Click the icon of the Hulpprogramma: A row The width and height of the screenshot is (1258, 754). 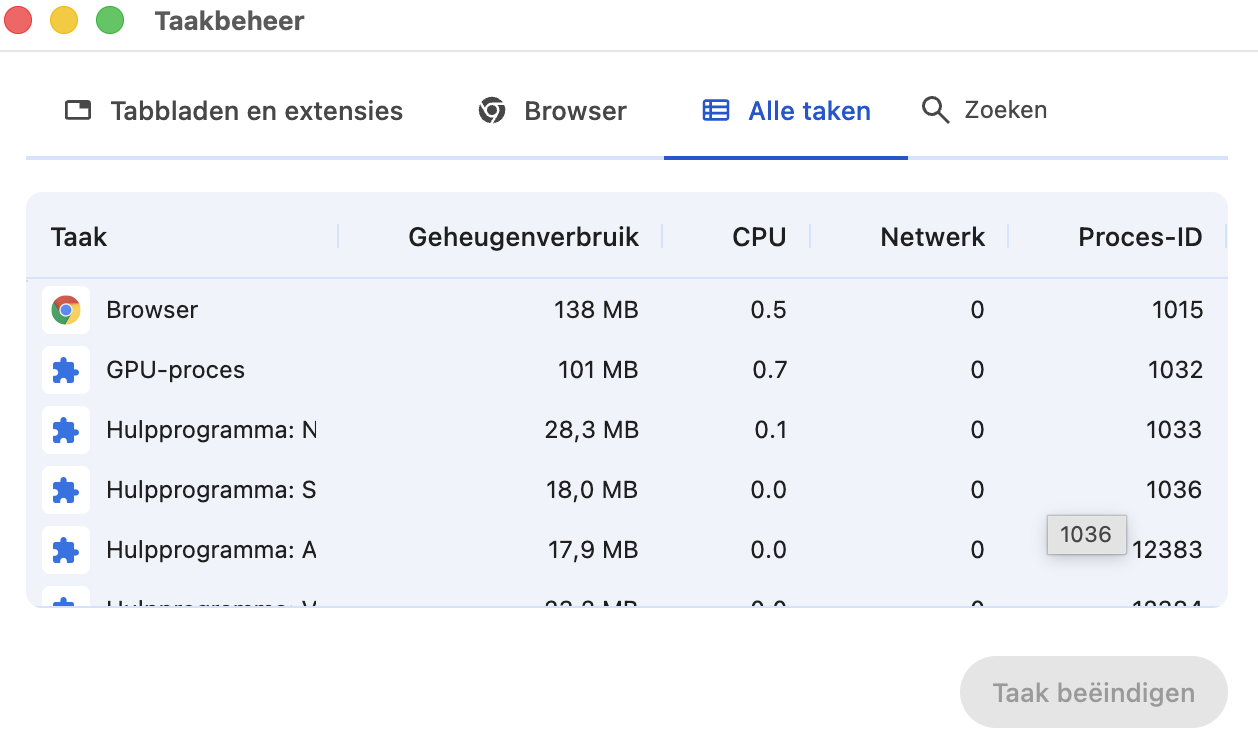(65, 549)
